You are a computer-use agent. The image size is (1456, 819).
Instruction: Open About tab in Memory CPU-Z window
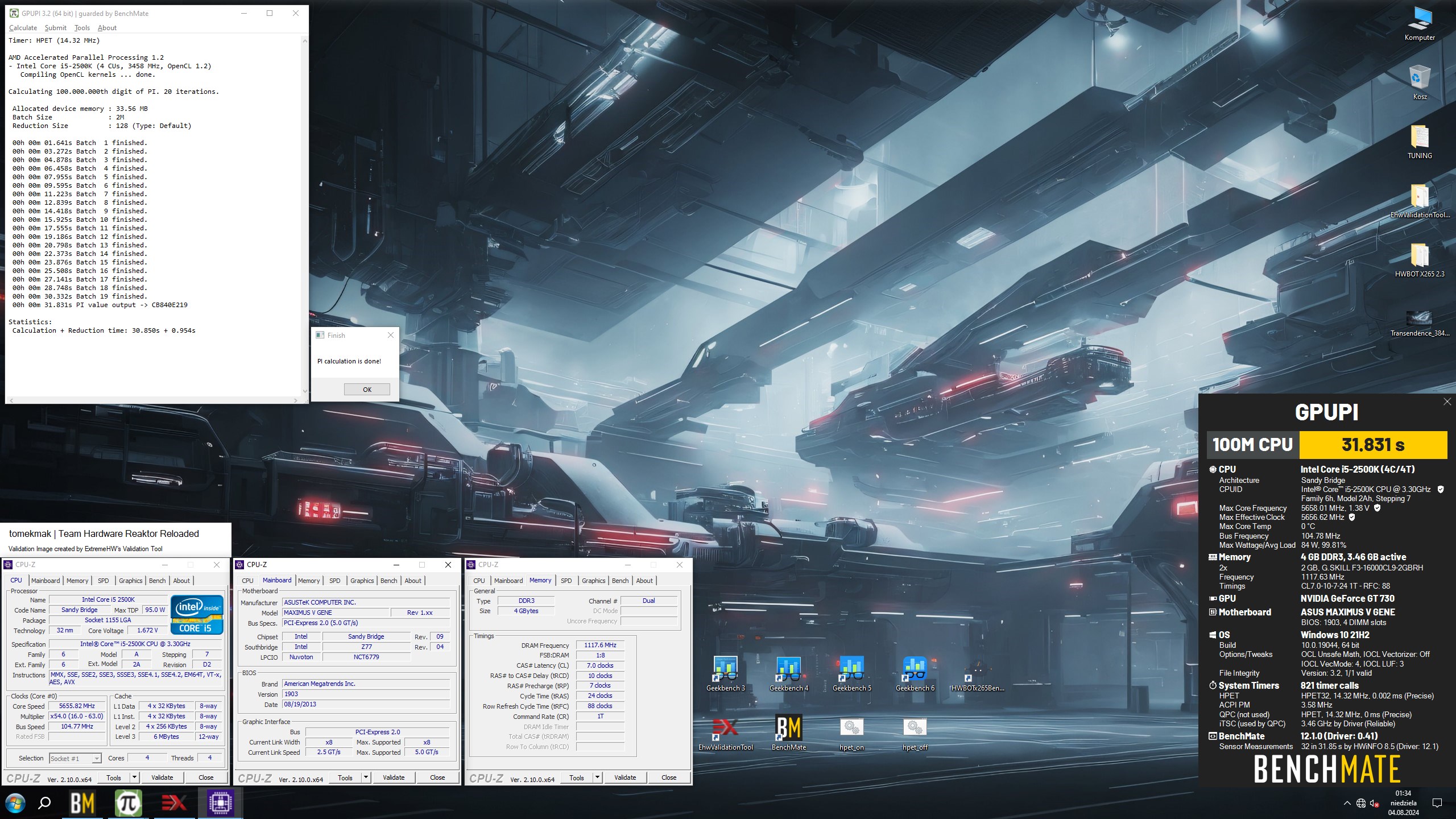click(x=644, y=581)
